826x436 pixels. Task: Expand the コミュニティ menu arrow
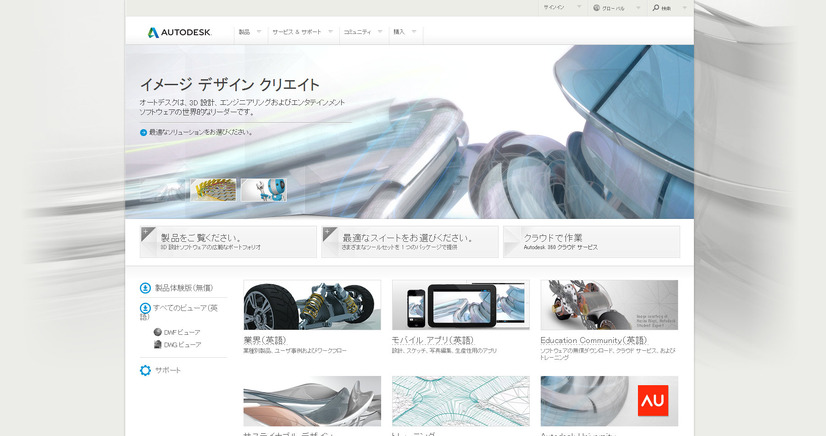(380, 32)
